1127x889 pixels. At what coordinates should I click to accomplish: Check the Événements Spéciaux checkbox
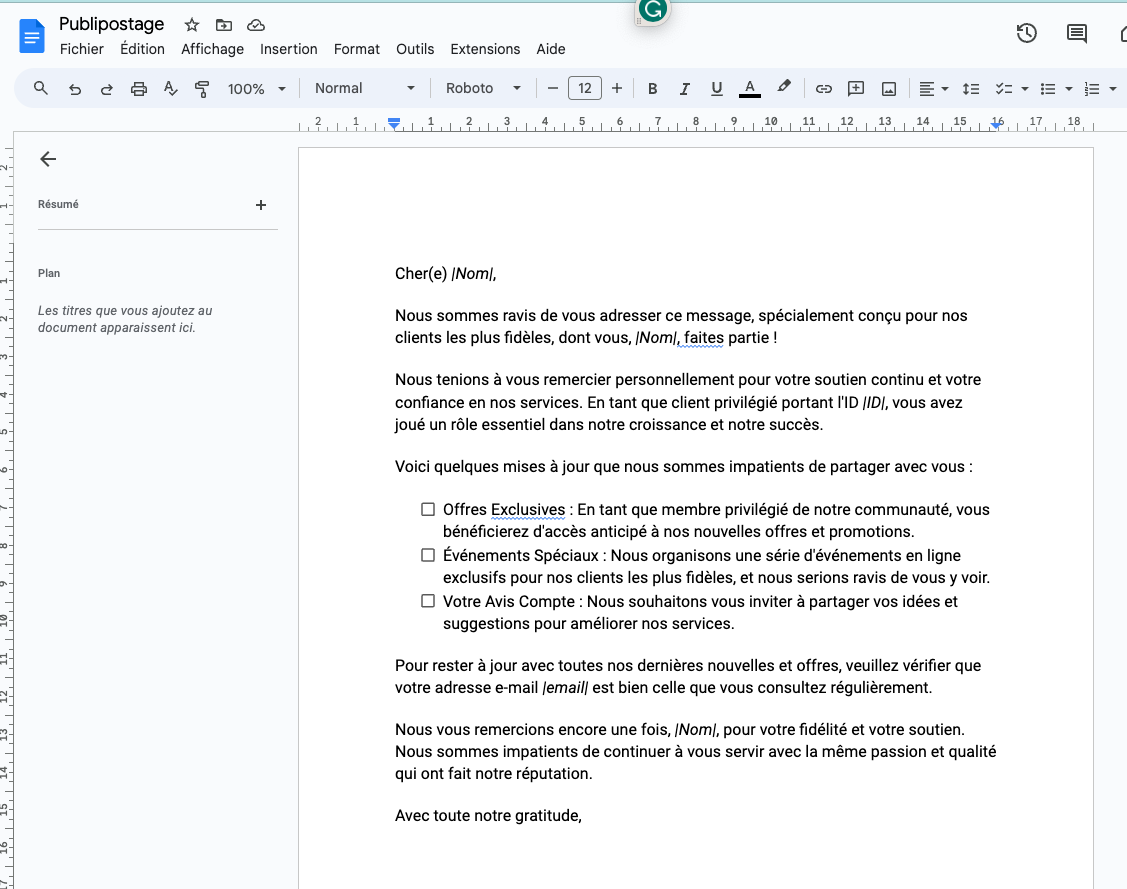(x=428, y=556)
